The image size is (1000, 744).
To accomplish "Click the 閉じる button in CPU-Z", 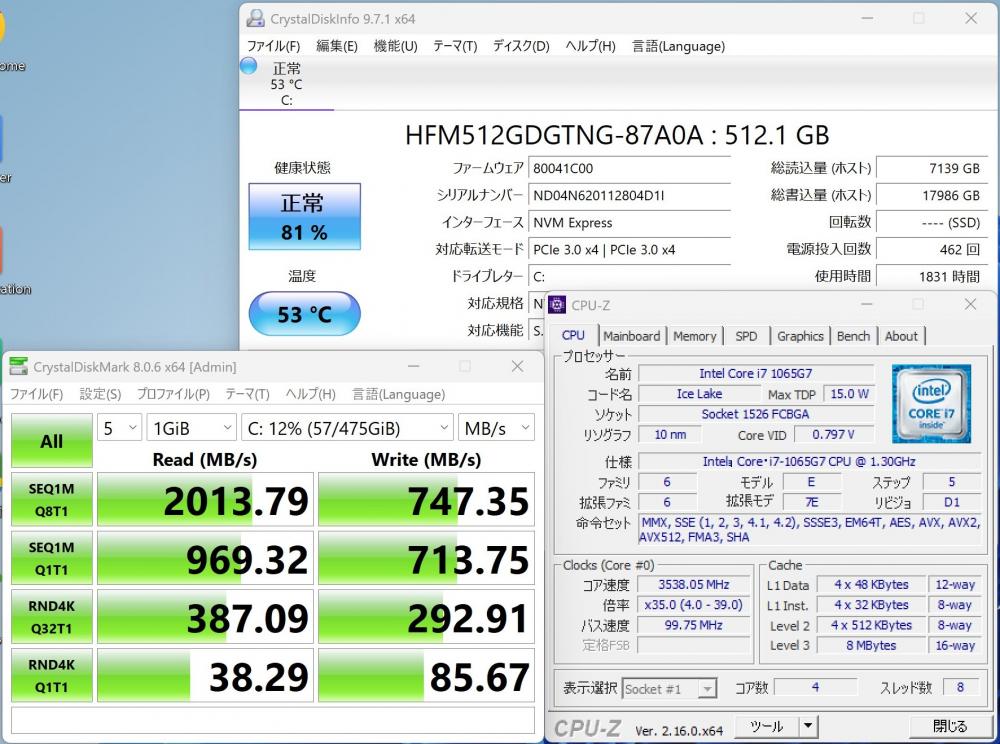I will [x=950, y=726].
